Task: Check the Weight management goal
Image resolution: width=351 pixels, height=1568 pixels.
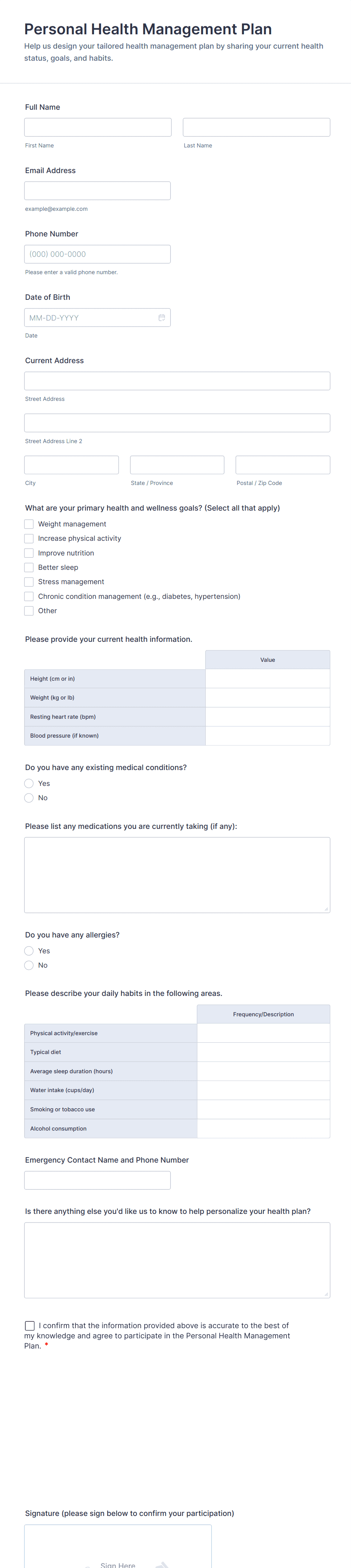Action: (29, 523)
